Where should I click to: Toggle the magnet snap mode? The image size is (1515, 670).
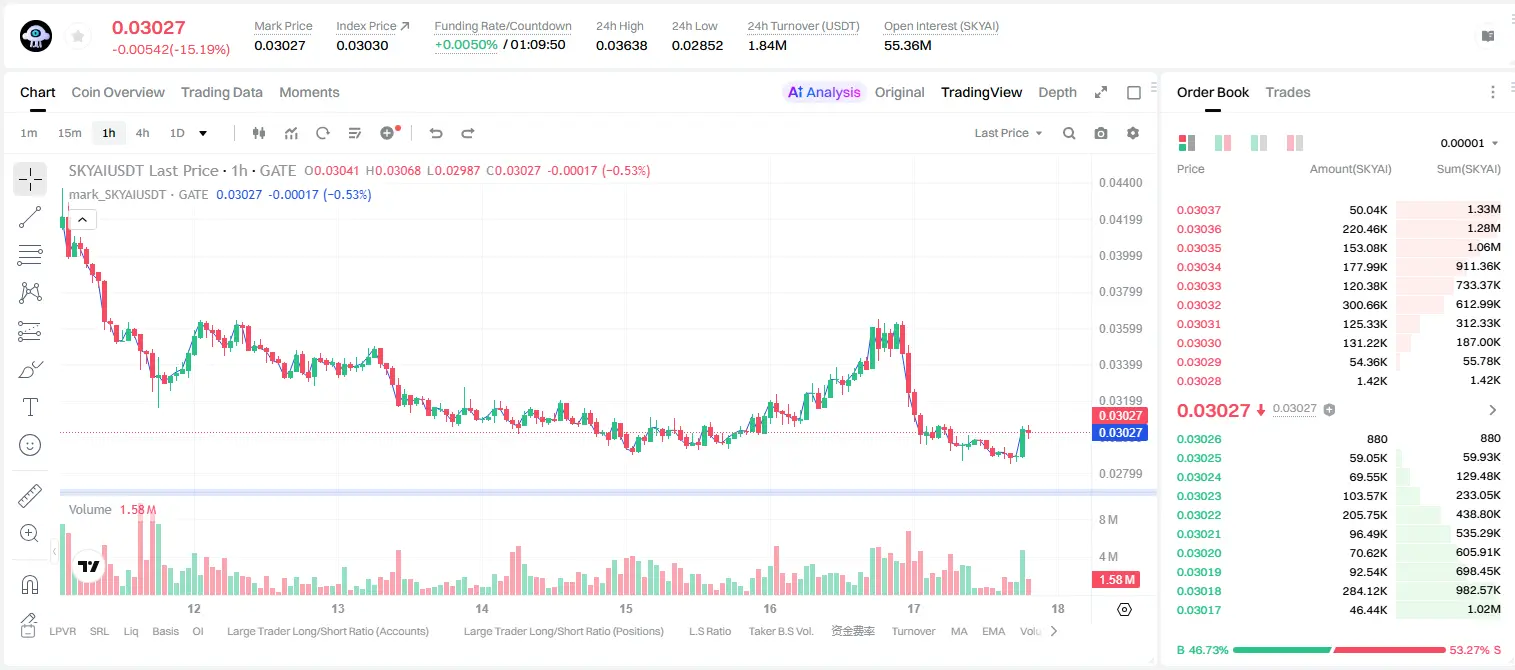point(30,585)
